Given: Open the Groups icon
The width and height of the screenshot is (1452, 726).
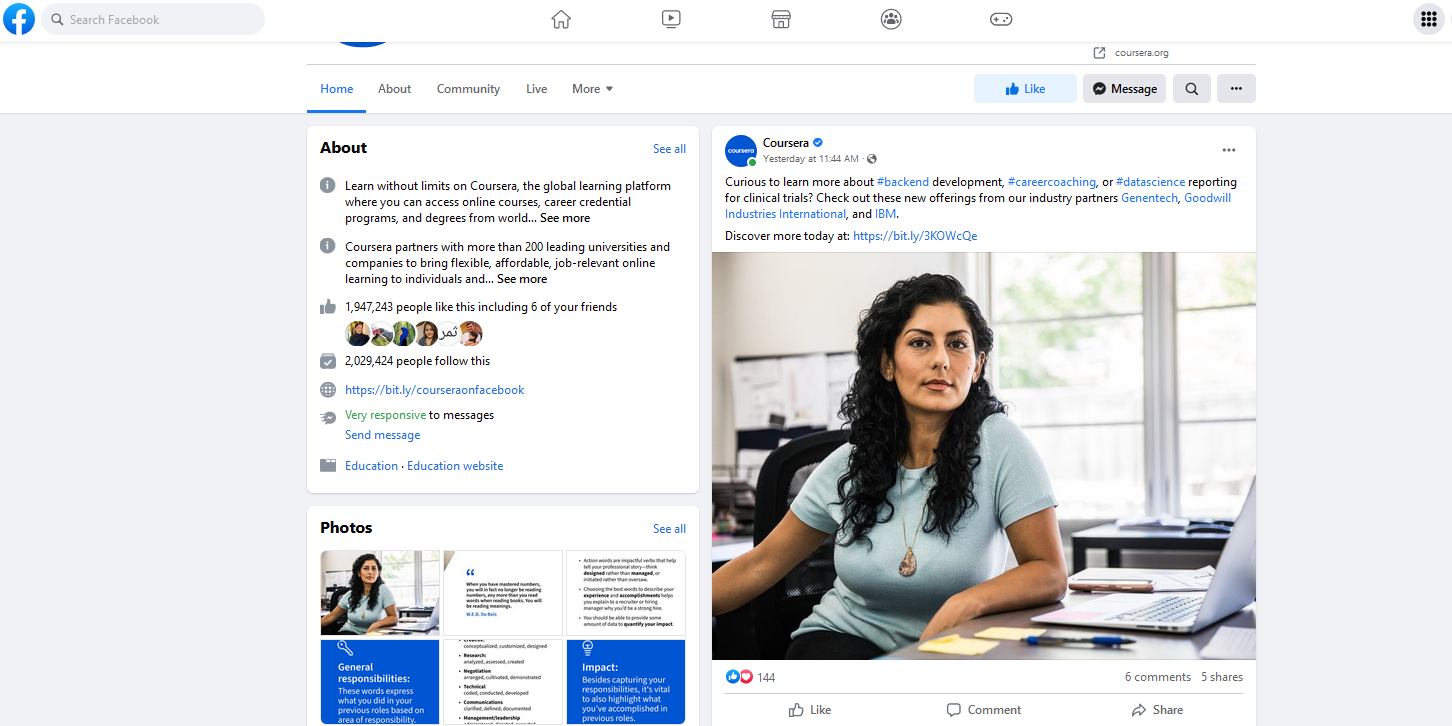Looking at the screenshot, I should (x=891, y=19).
